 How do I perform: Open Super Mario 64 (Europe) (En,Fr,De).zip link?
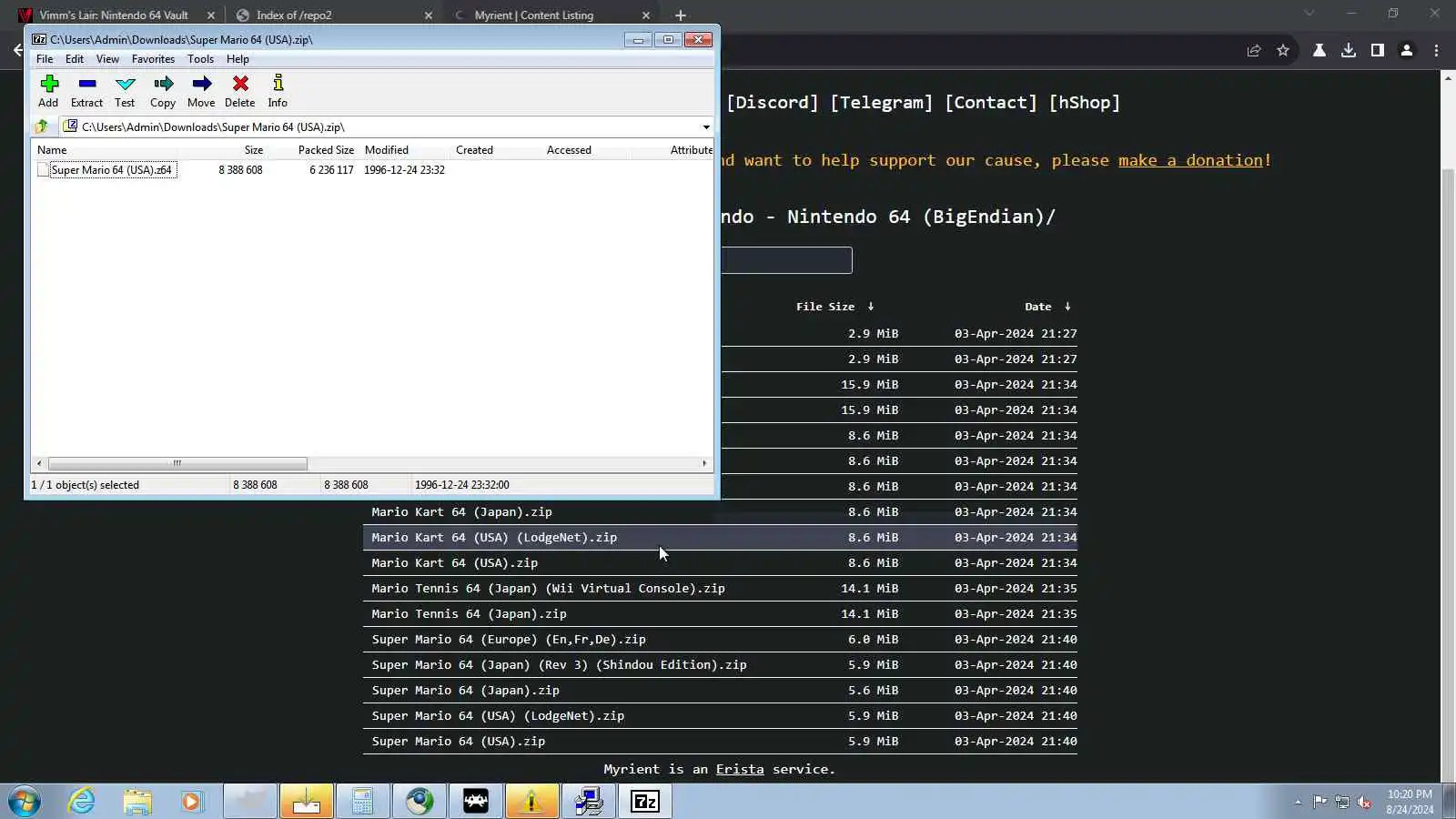click(509, 640)
